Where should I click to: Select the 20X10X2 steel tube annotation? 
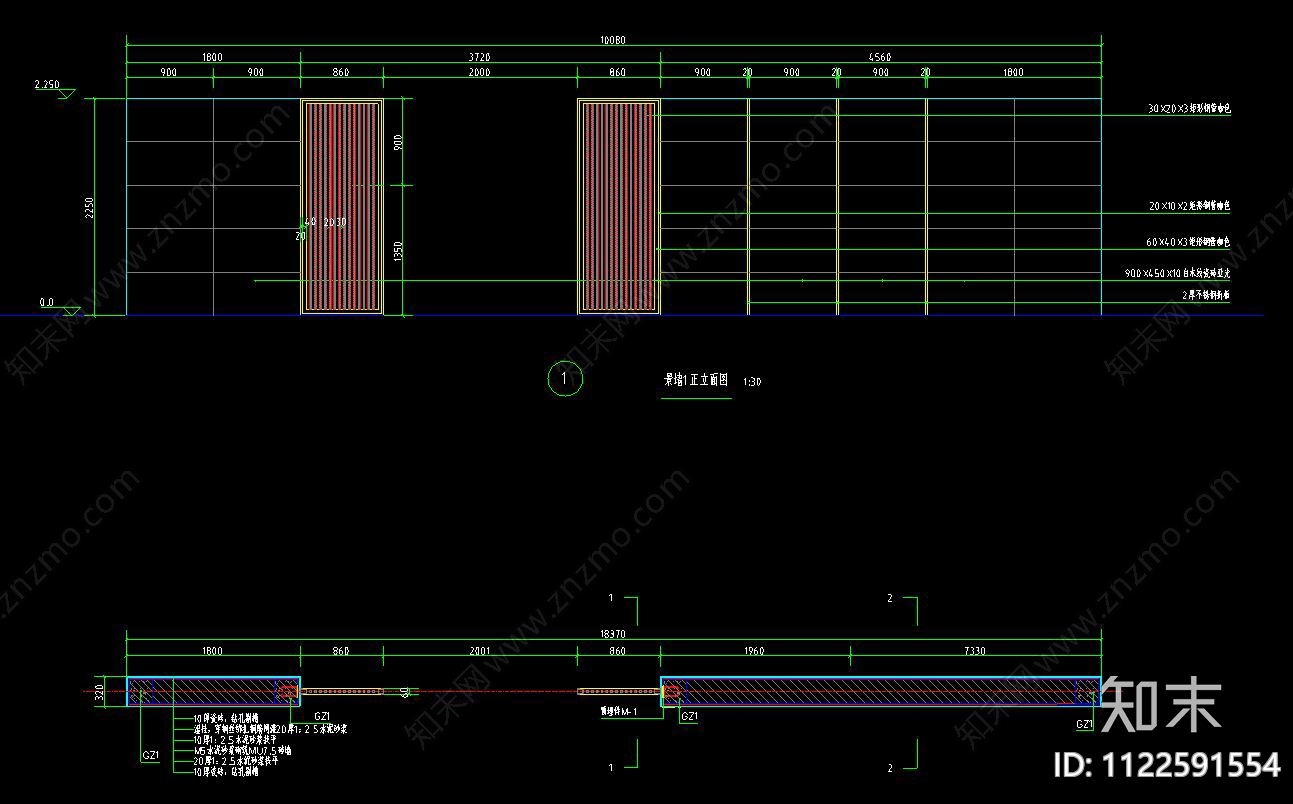point(1190,206)
